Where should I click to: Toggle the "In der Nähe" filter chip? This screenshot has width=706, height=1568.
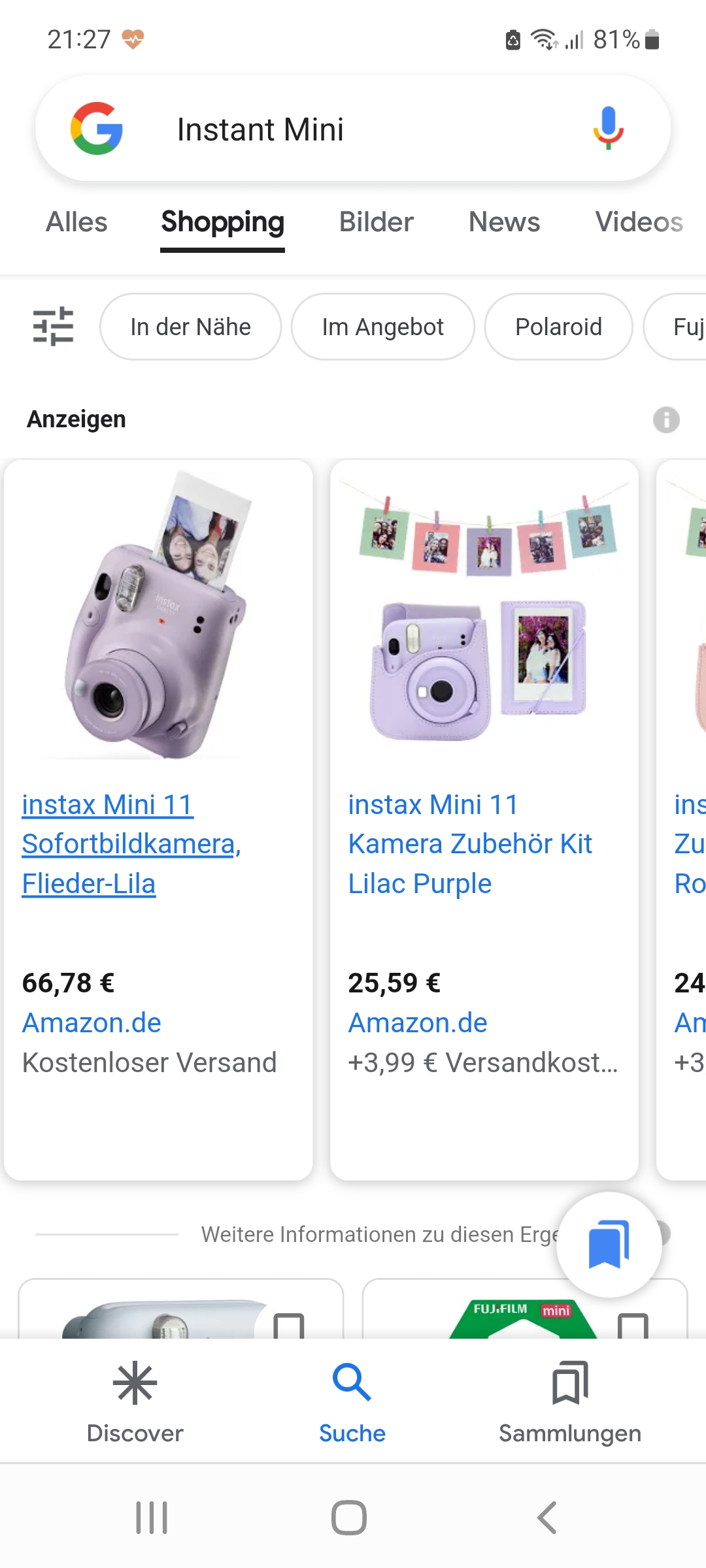[190, 327]
